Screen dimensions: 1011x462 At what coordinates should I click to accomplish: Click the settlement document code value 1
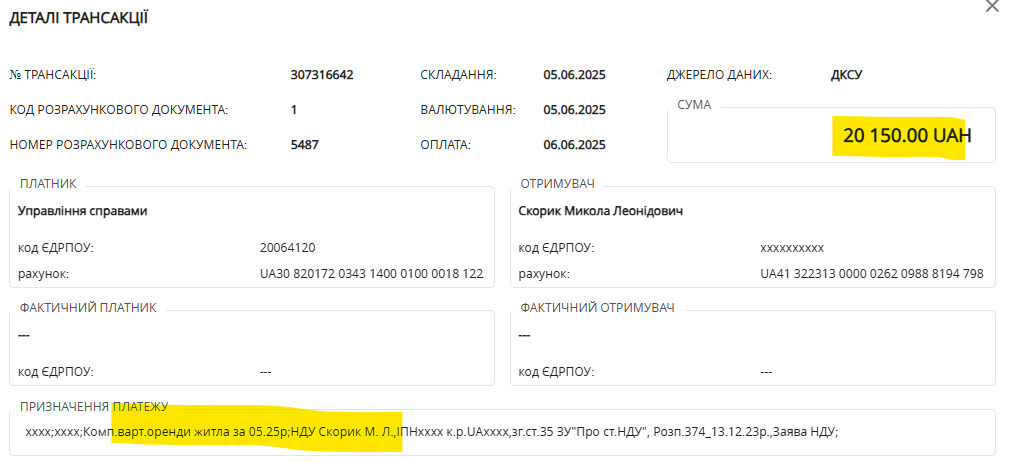[x=293, y=110]
